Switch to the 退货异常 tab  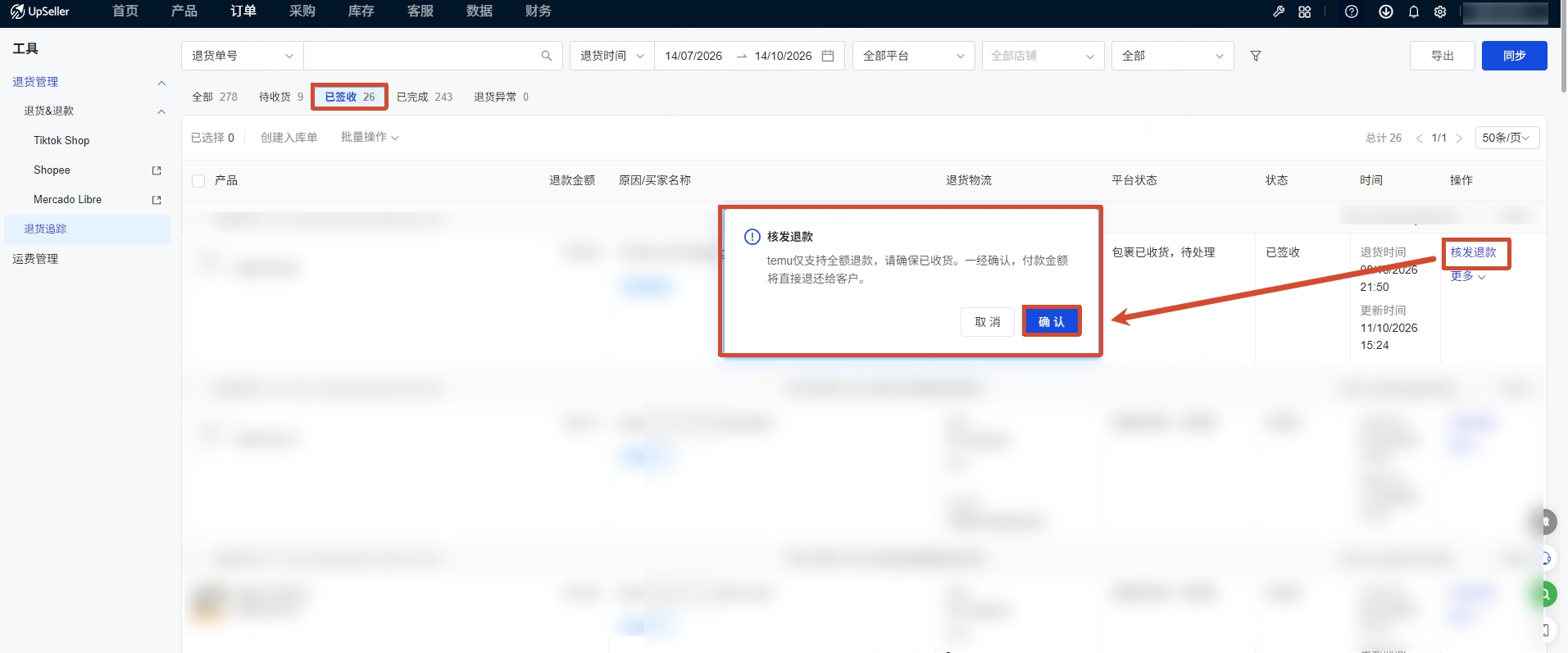tap(501, 97)
